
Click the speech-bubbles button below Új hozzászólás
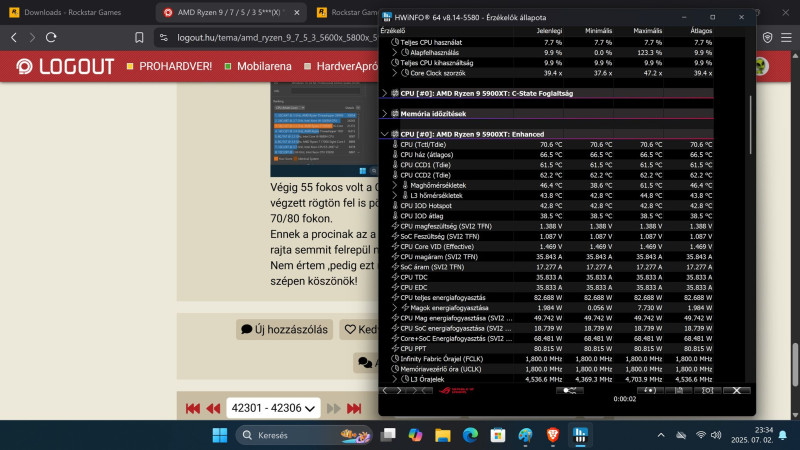point(366,363)
